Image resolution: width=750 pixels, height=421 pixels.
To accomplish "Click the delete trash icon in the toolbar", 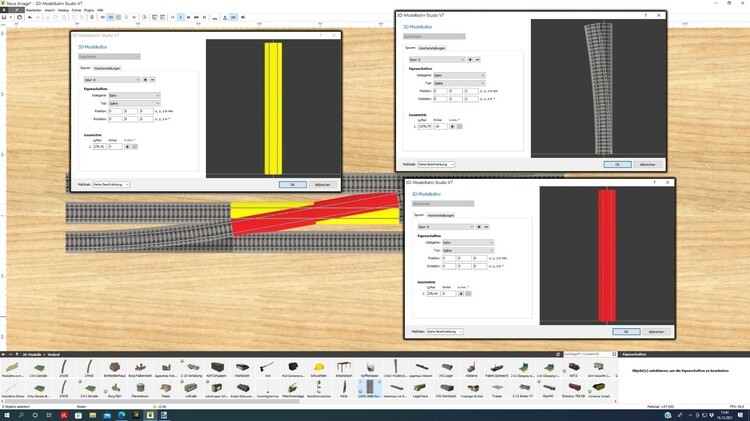I will 92,17.
